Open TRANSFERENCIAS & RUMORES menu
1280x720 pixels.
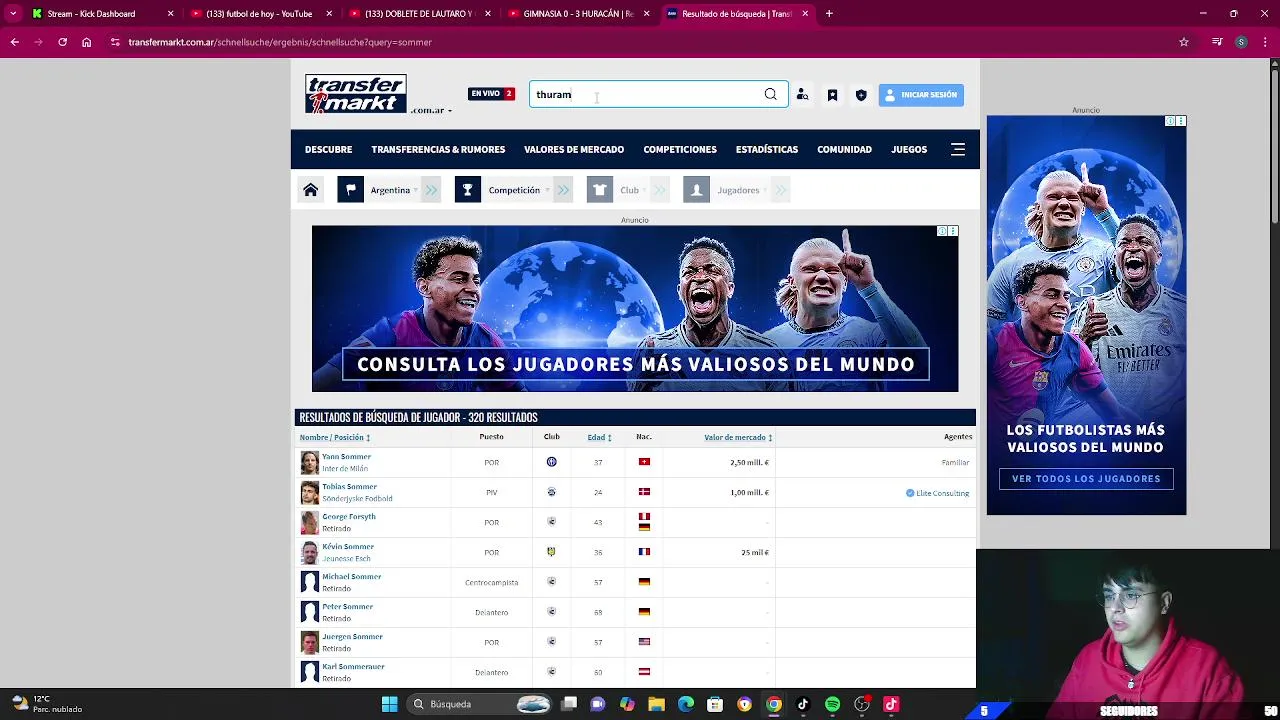(x=438, y=149)
